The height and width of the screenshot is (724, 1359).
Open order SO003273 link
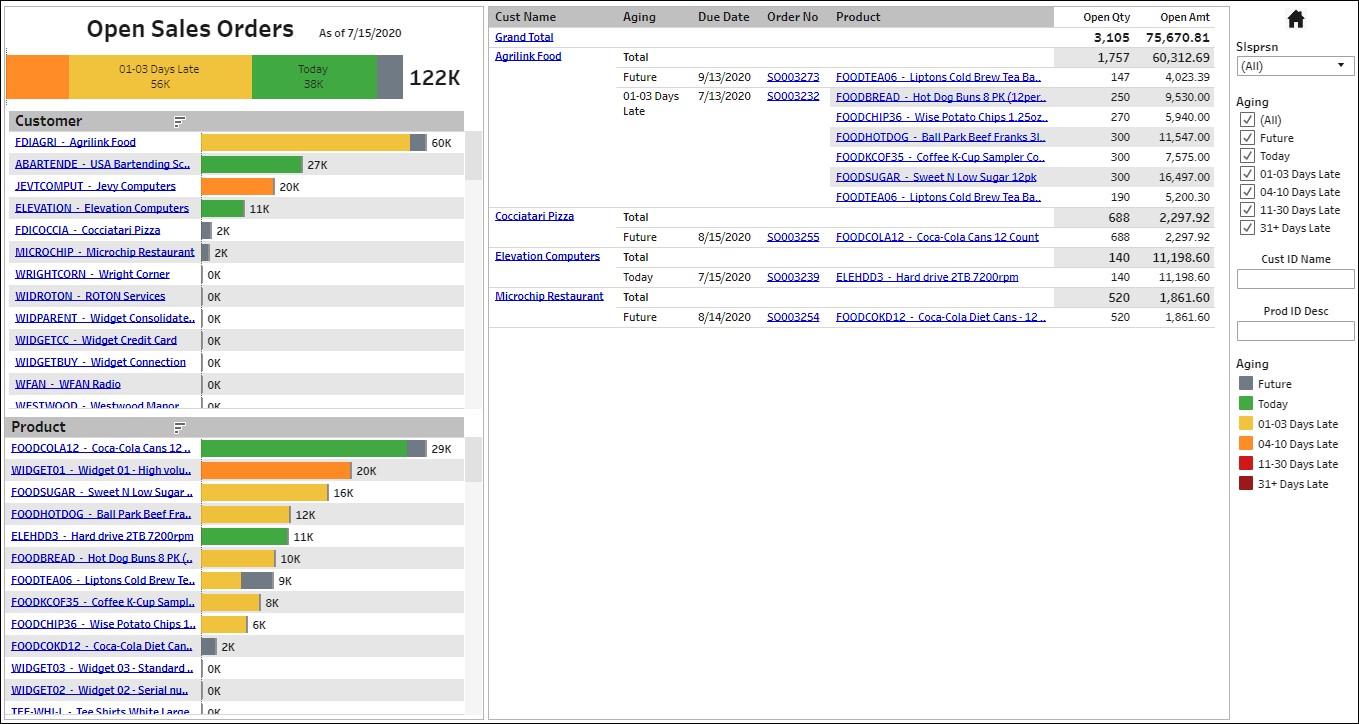(792, 77)
